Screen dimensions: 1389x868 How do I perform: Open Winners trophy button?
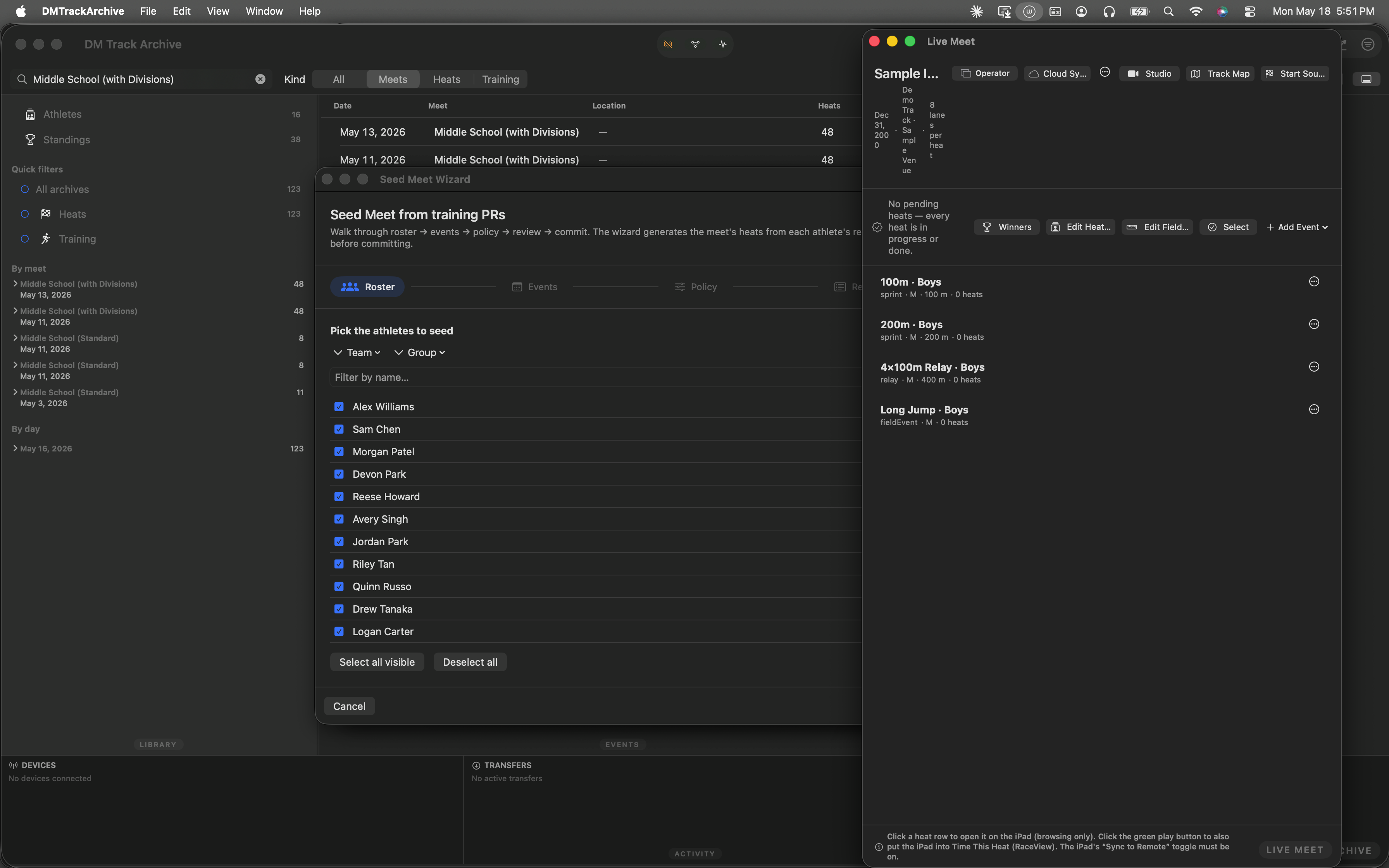1007,227
